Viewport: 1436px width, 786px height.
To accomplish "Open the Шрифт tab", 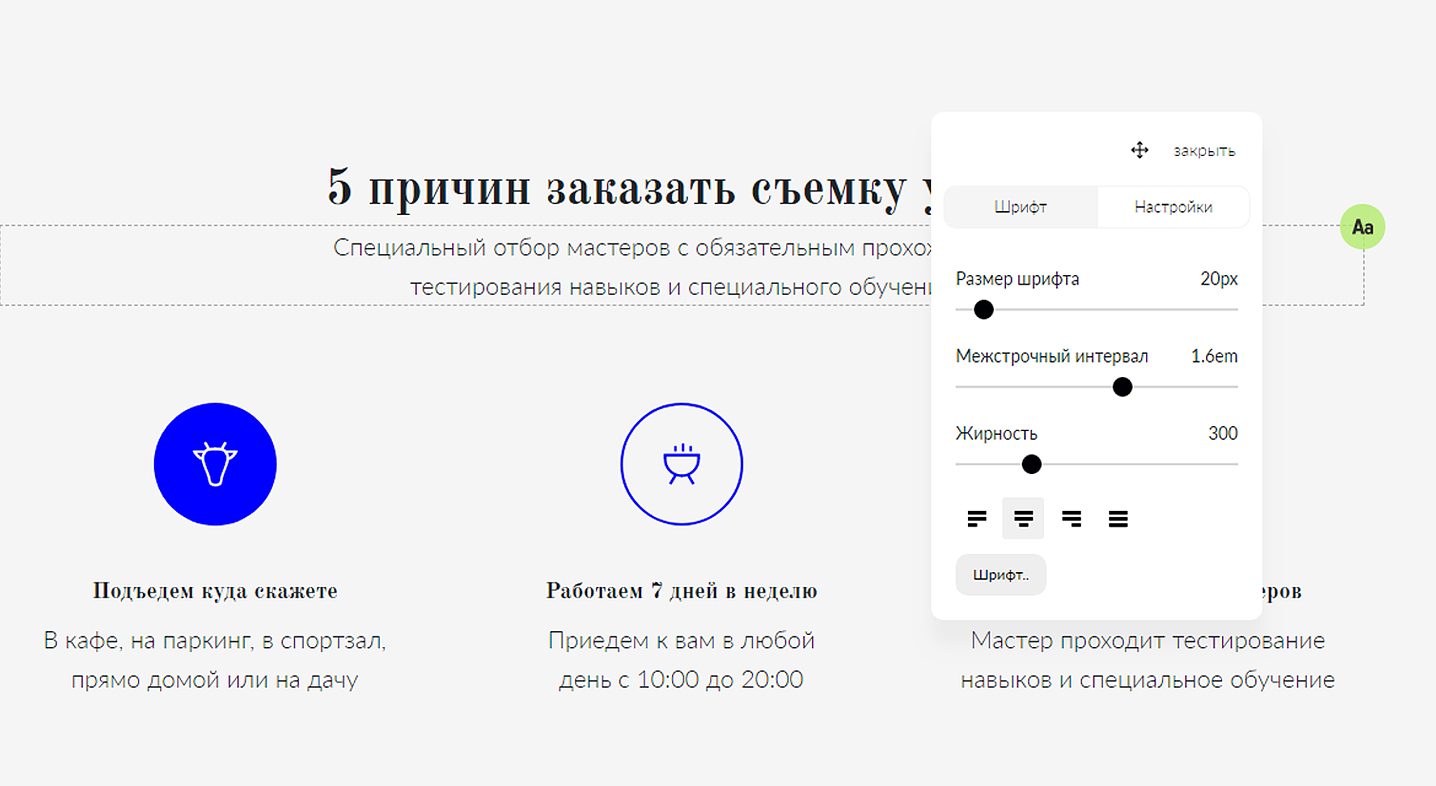I will coord(1021,207).
